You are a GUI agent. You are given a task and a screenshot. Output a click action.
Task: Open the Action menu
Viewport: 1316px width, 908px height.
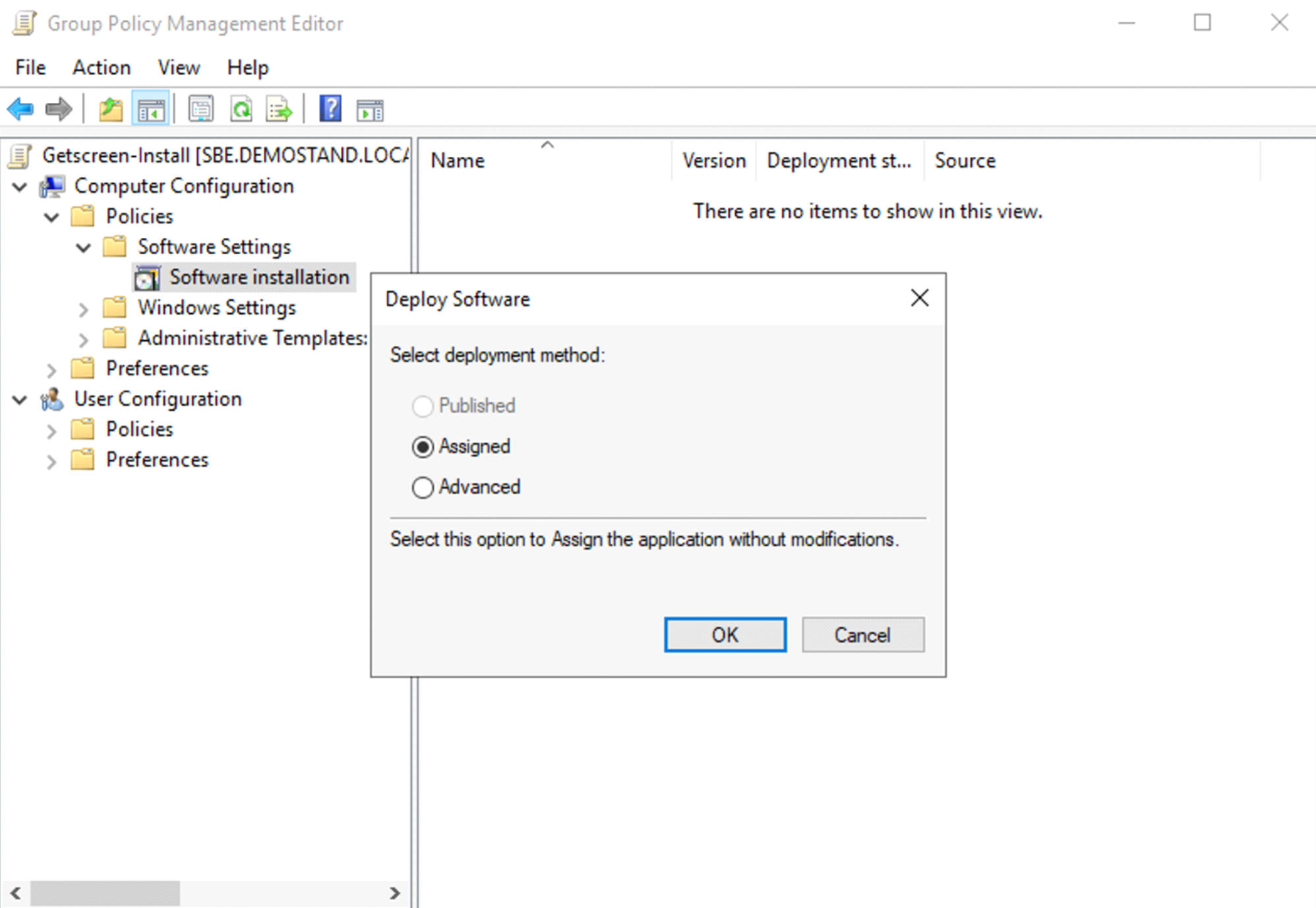[x=101, y=67]
